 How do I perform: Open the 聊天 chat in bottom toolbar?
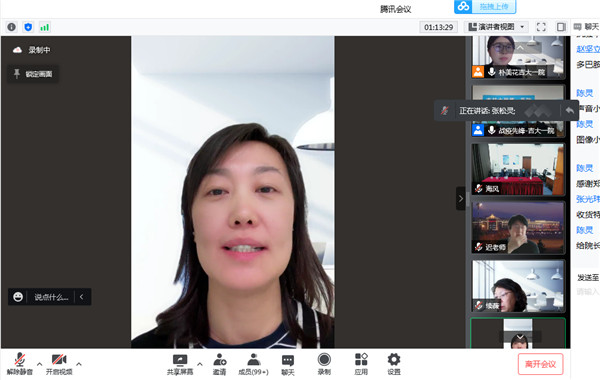click(x=287, y=364)
